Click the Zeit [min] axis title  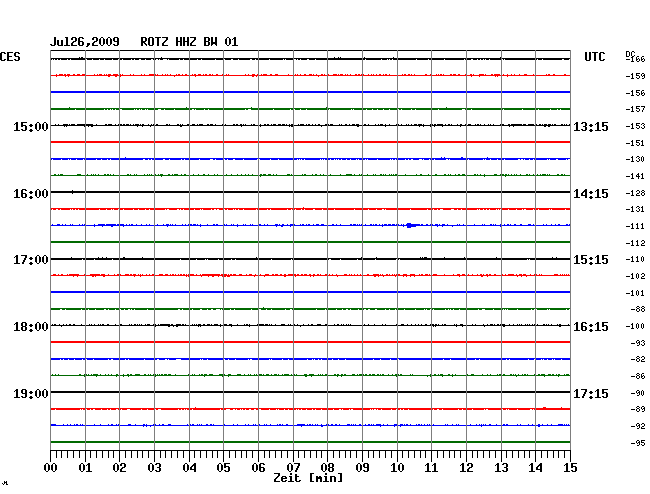pyautogui.click(x=308, y=478)
